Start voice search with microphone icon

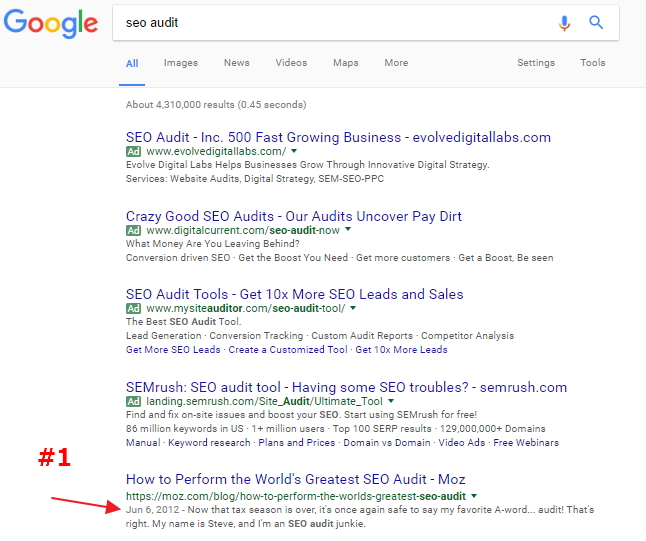[x=564, y=23]
